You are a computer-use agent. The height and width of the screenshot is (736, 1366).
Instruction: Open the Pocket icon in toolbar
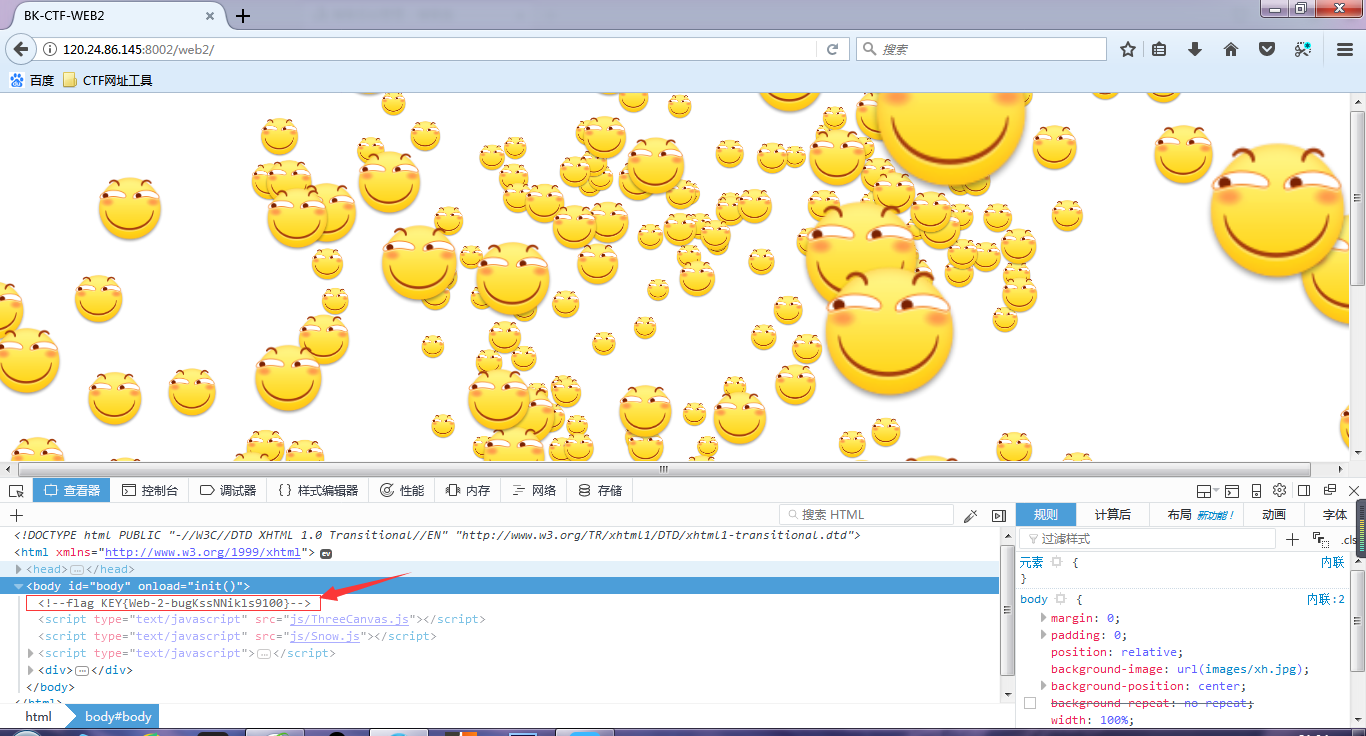[1267, 49]
